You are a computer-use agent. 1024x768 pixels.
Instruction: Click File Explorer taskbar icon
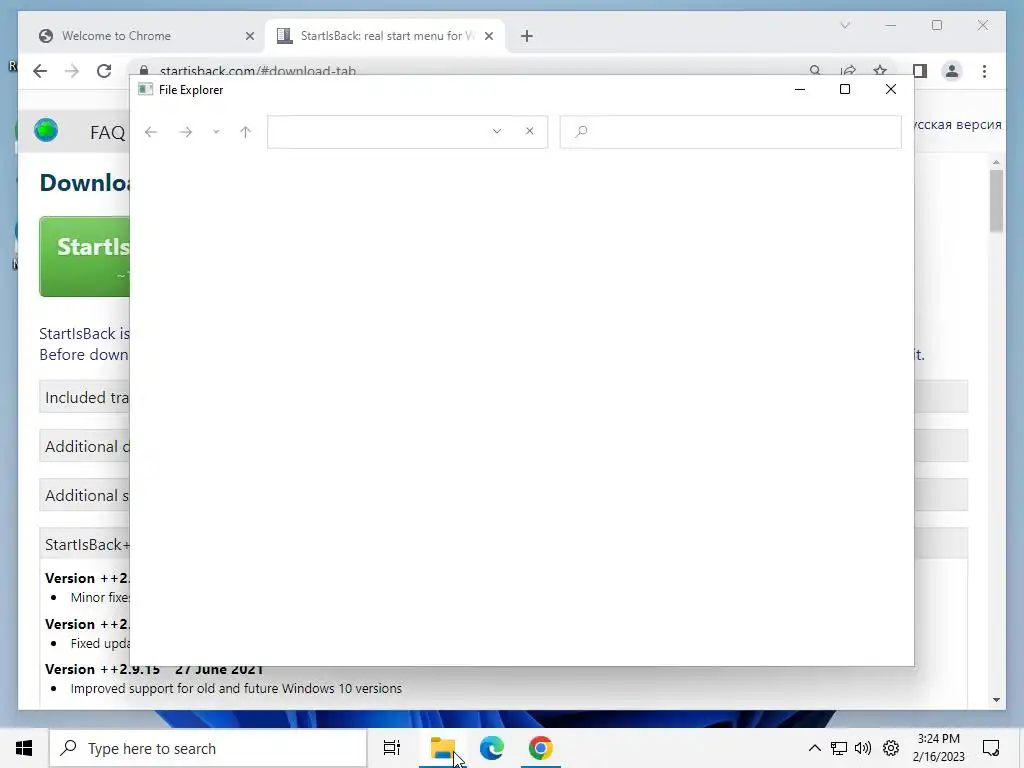point(443,748)
